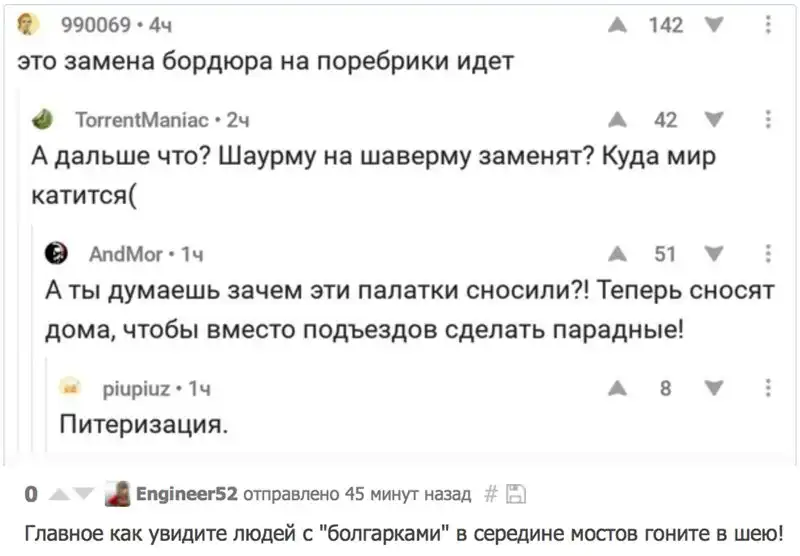Open the three-dot menu on TorrentManiac's comment
Screen dimensions: 800x556
(767, 120)
